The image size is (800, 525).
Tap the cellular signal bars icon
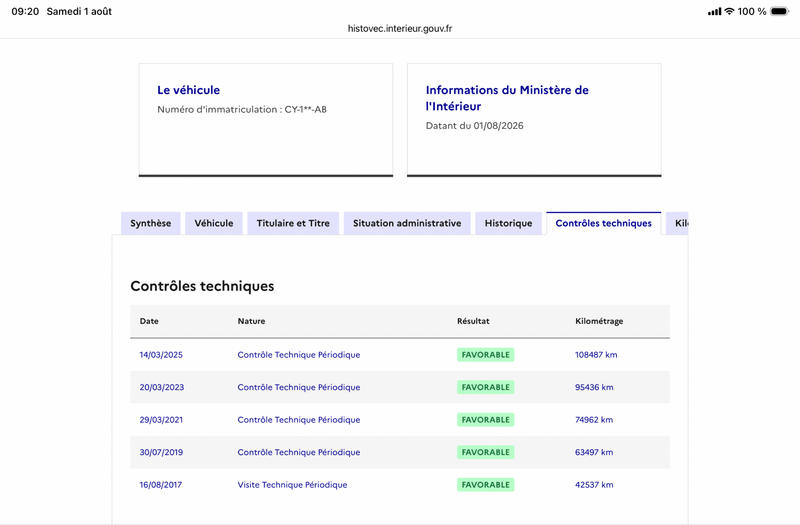click(714, 12)
